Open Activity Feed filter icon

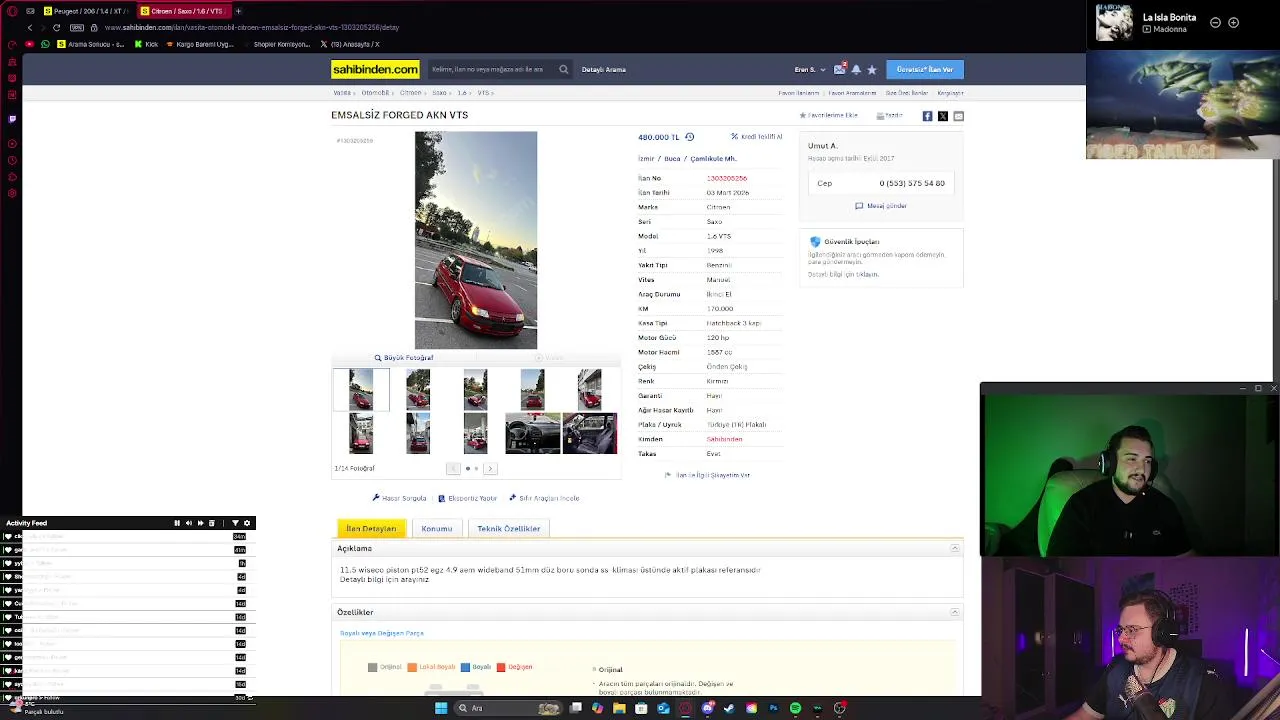236,523
